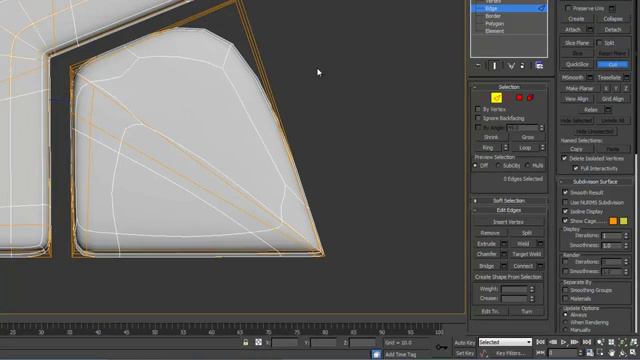The width and height of the screenshot is (640, 360).
Task: Click the Make Unique icon under modifier stack
Action: click(x=511, y=66)
